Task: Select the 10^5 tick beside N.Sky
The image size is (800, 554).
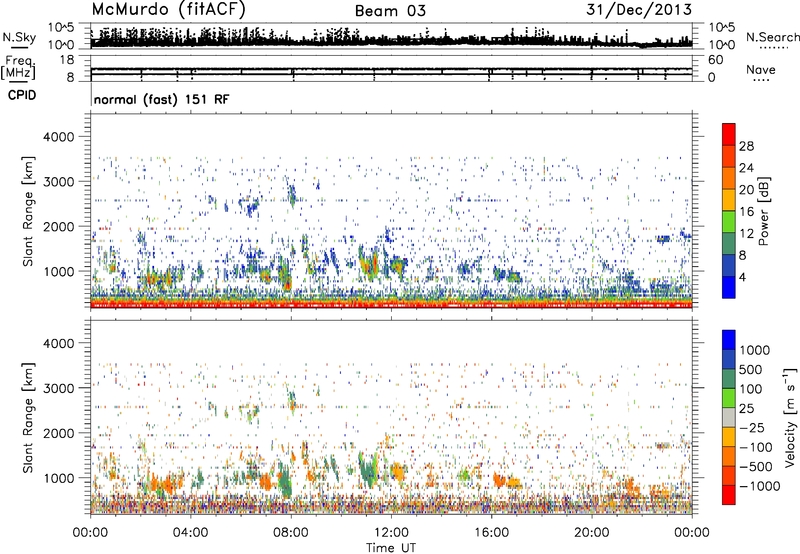Action: (61, 28)
